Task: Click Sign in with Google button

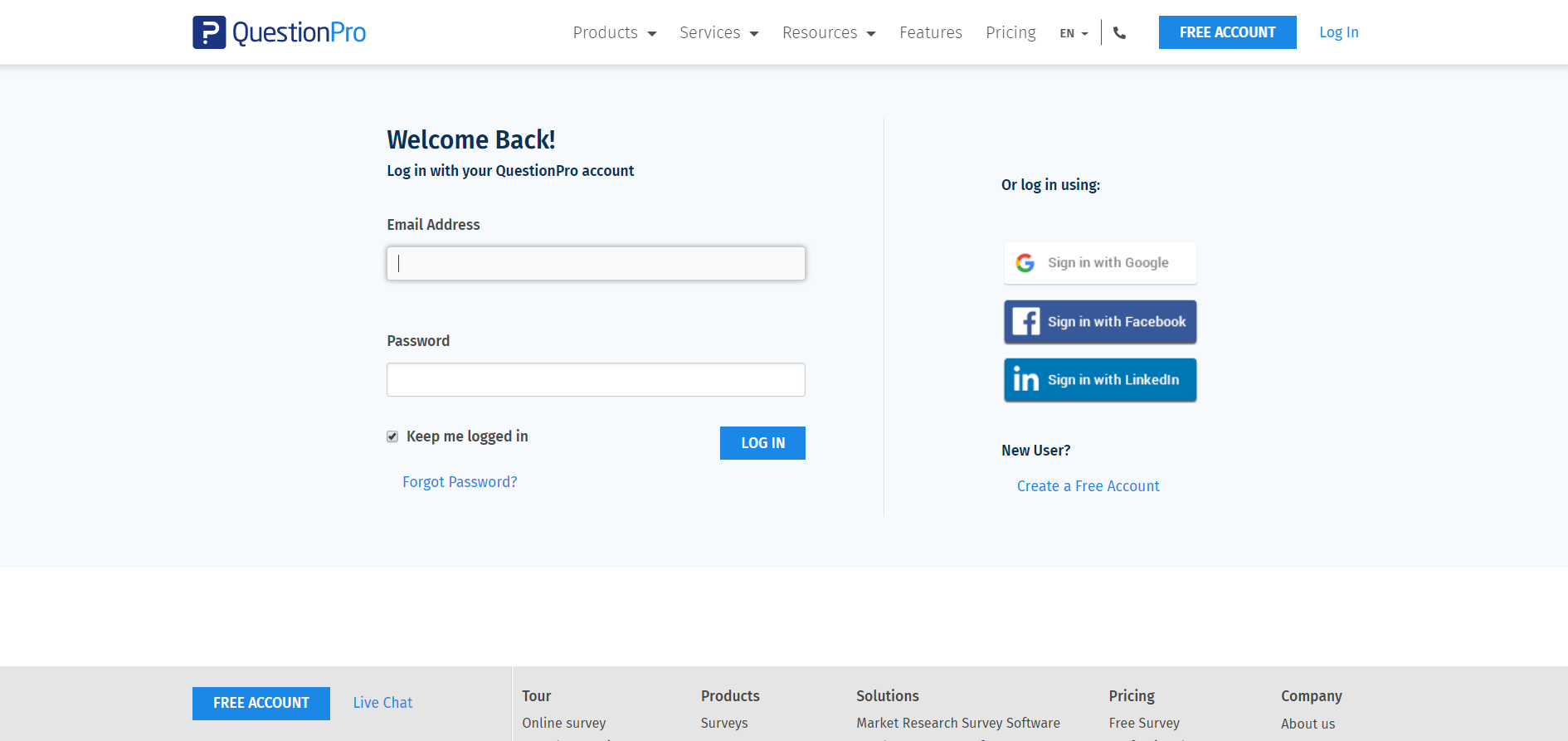Action: tap(1100, 263)
